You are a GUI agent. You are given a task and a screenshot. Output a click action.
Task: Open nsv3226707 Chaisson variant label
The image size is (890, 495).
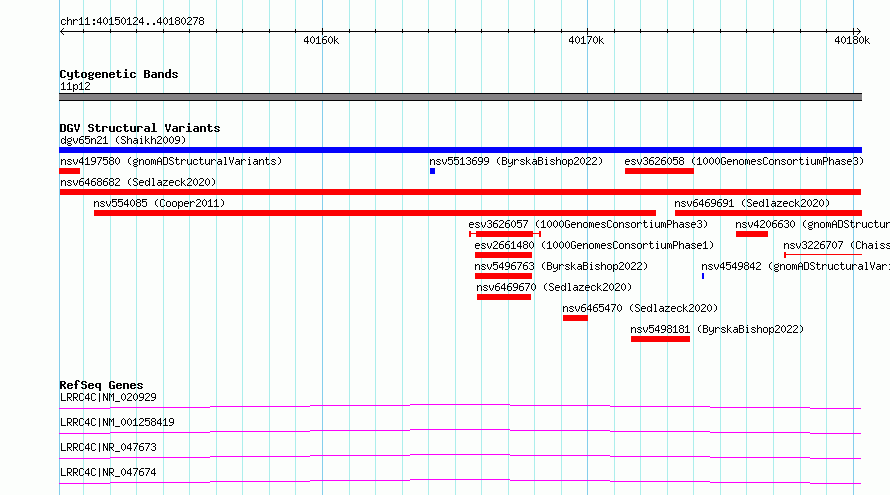point(836,245)
